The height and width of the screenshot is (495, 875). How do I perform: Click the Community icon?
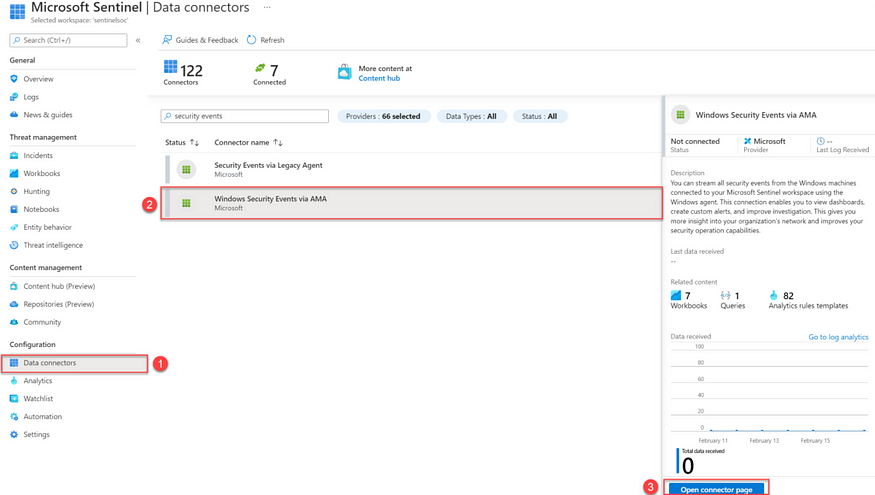point(14,322)
